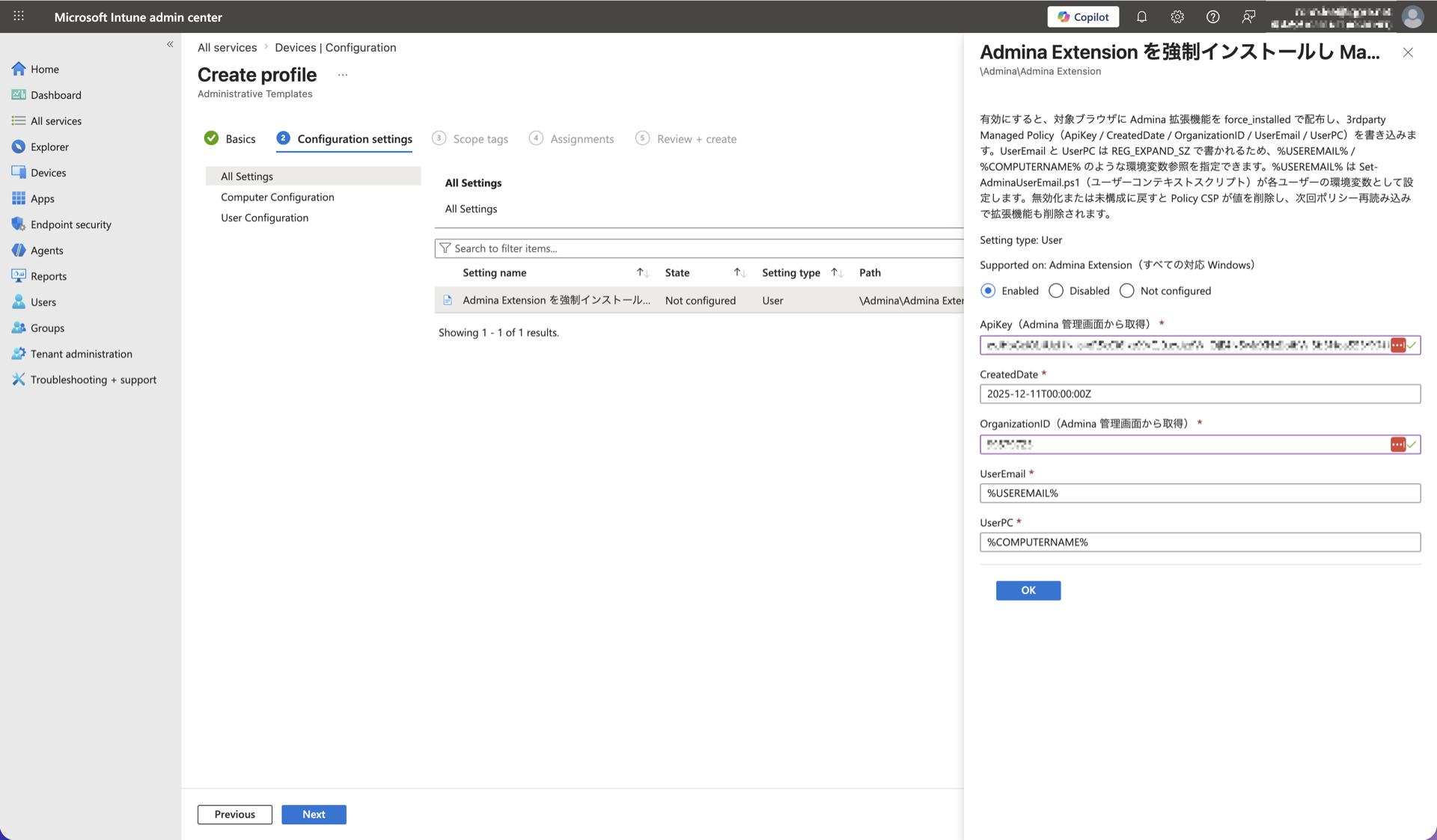Select the Disabled radio button
This screenshot has width=1437, height=840.
tap(1056, 291)
